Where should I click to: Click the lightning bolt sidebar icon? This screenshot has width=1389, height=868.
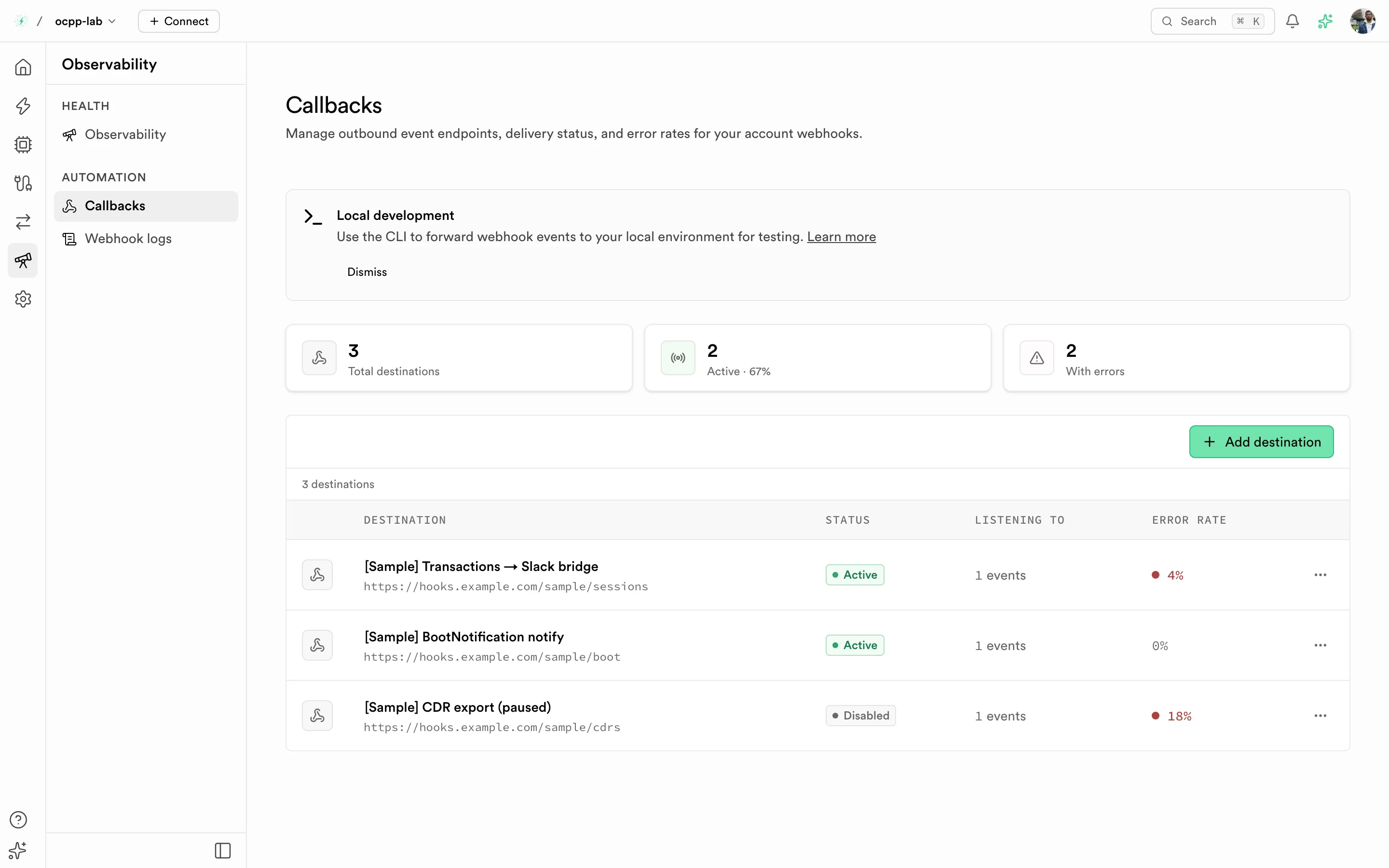23,106
